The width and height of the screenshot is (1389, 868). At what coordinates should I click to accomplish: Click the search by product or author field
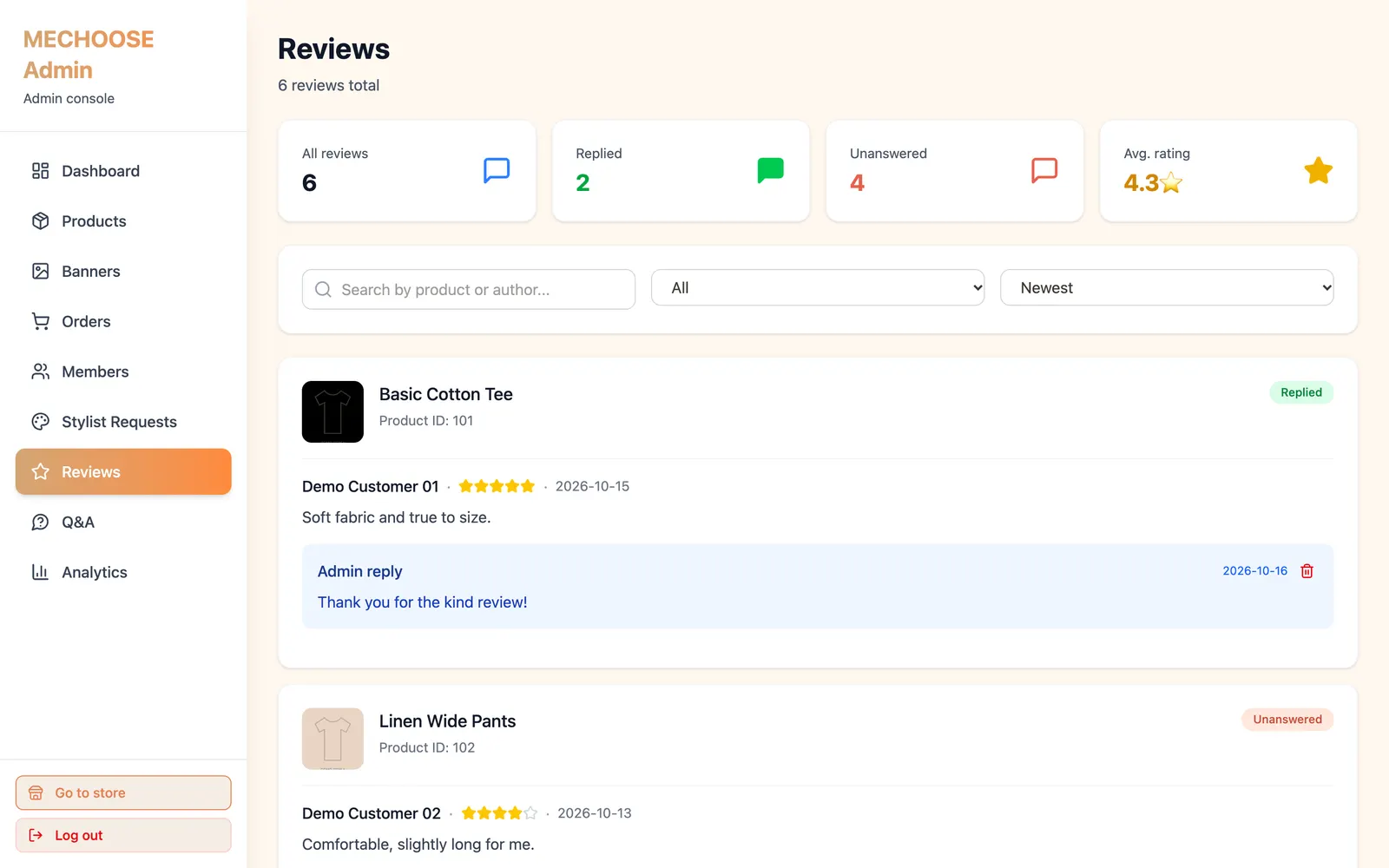coord(469,290)
